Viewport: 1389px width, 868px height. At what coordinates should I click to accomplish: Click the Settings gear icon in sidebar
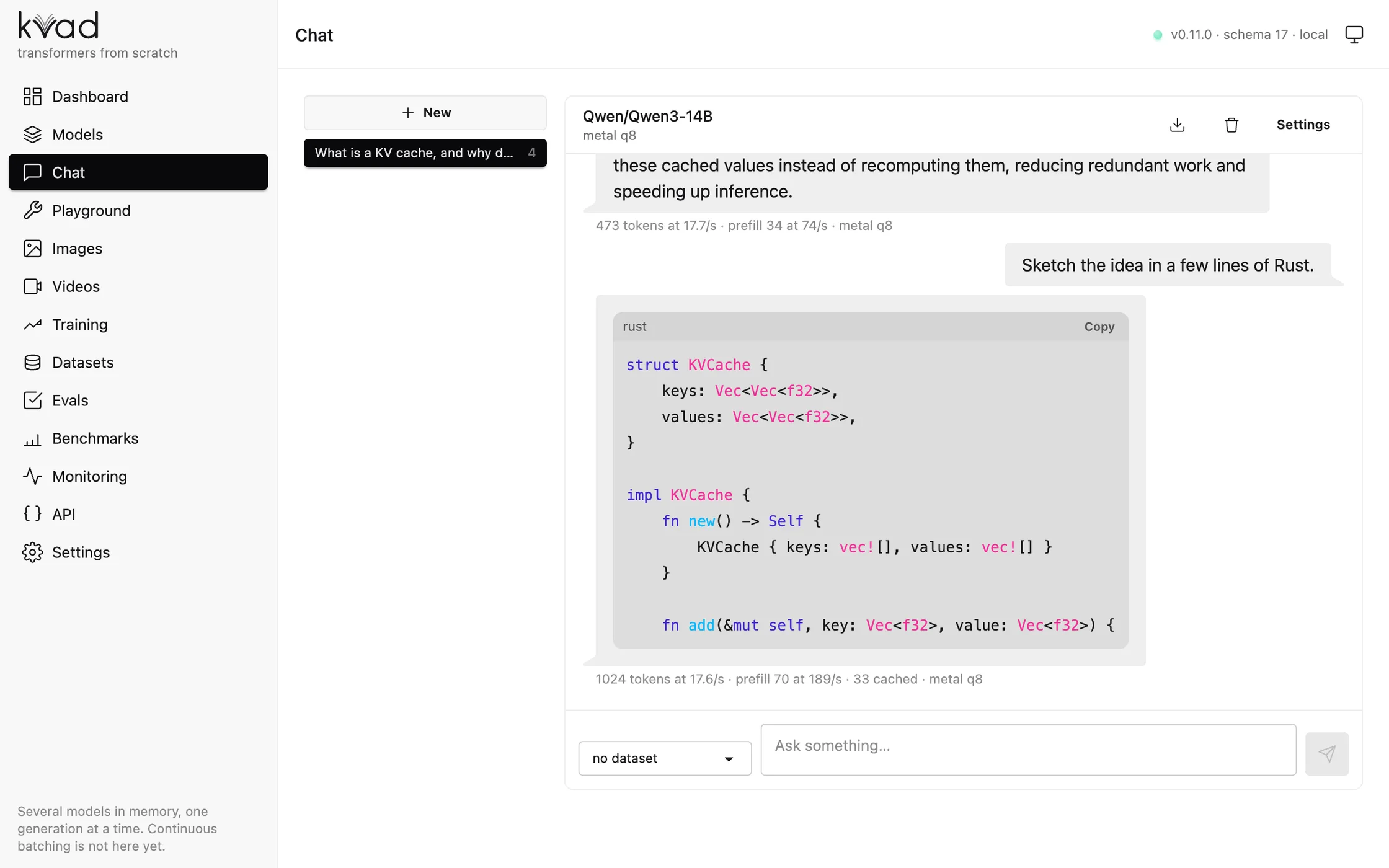[32, 552]
